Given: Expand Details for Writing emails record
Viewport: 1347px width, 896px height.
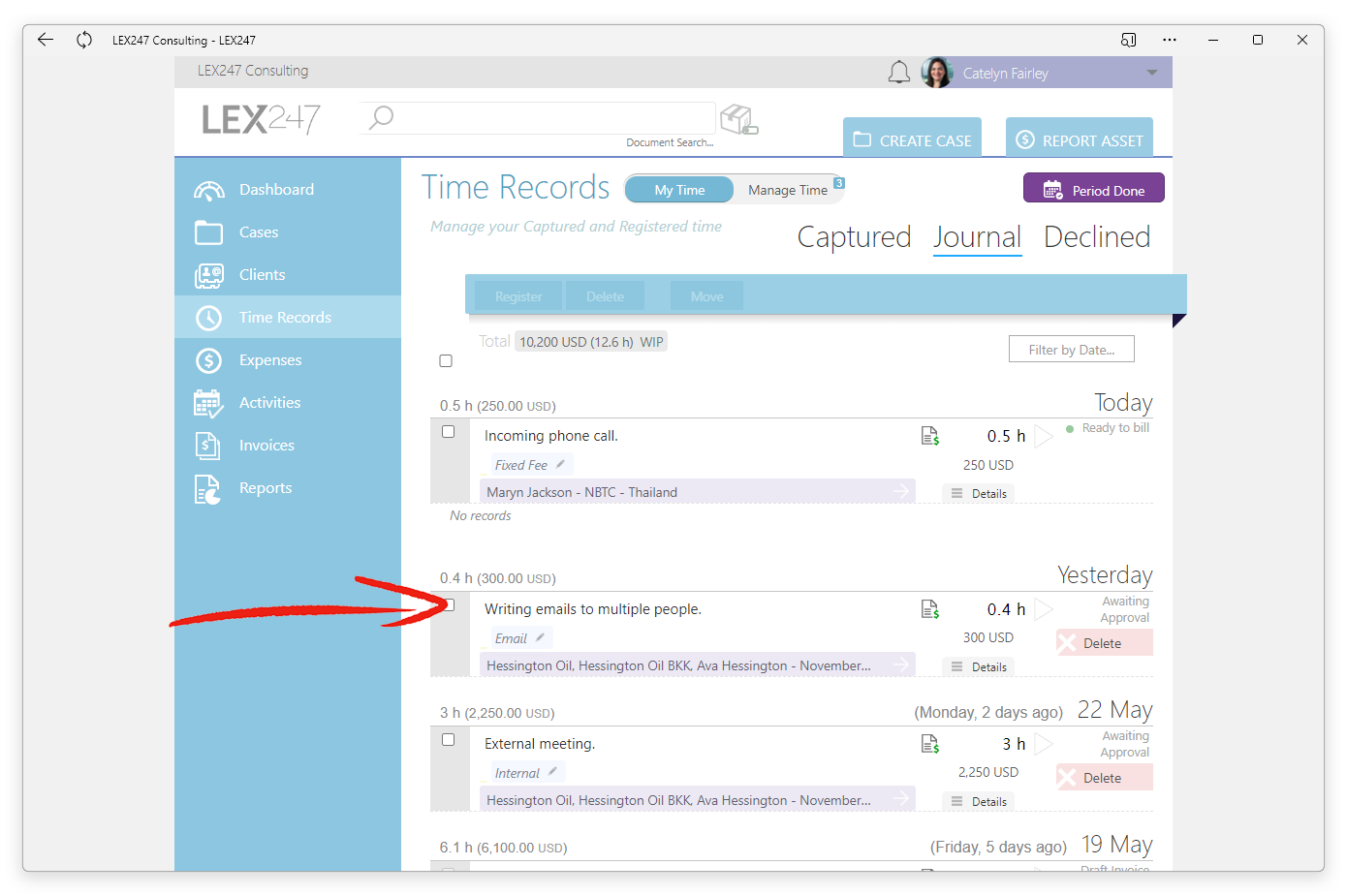Looking at the screenshot, I should point(979,666).
